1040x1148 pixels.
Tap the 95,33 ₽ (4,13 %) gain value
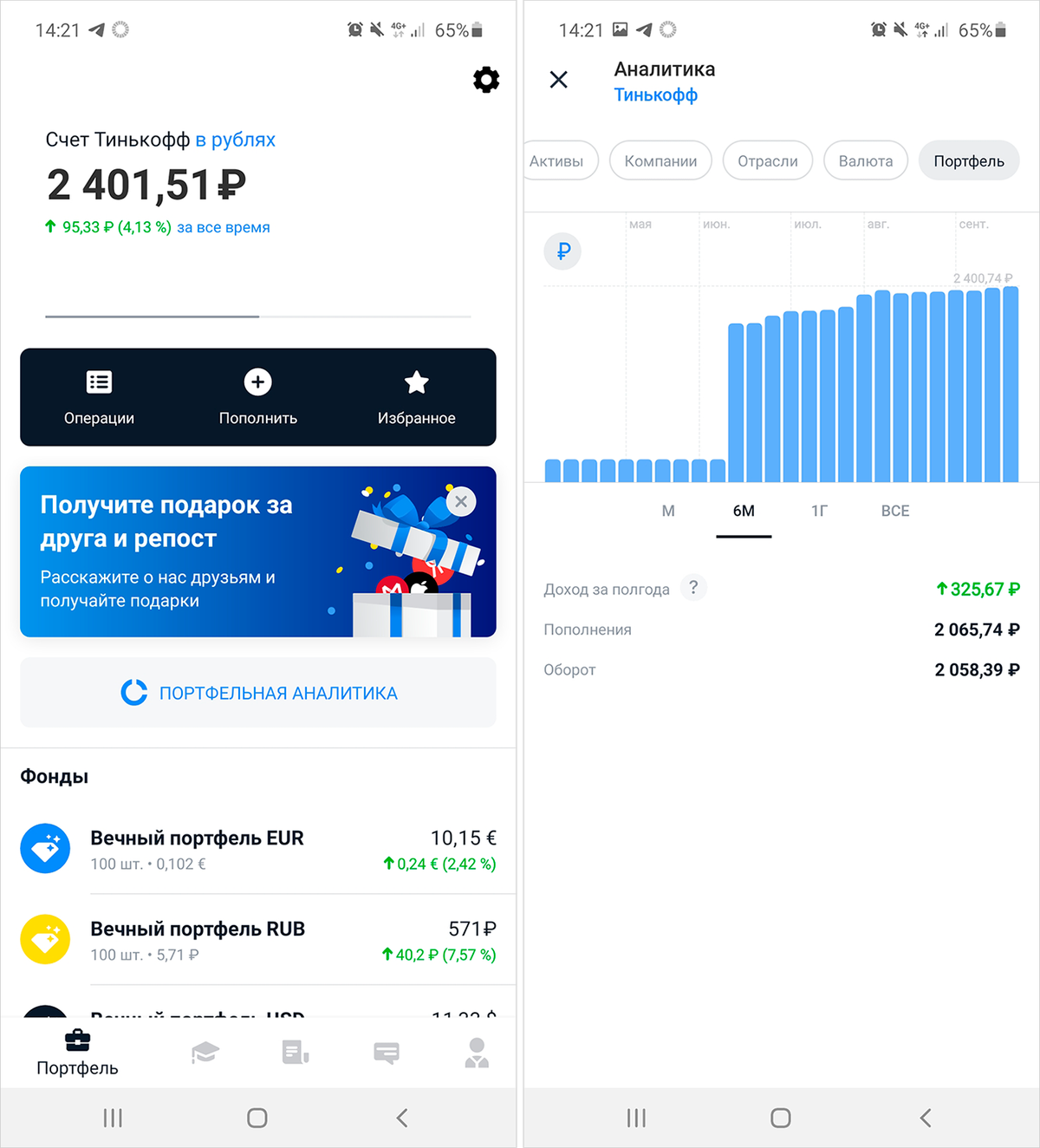tap(108, 227)
